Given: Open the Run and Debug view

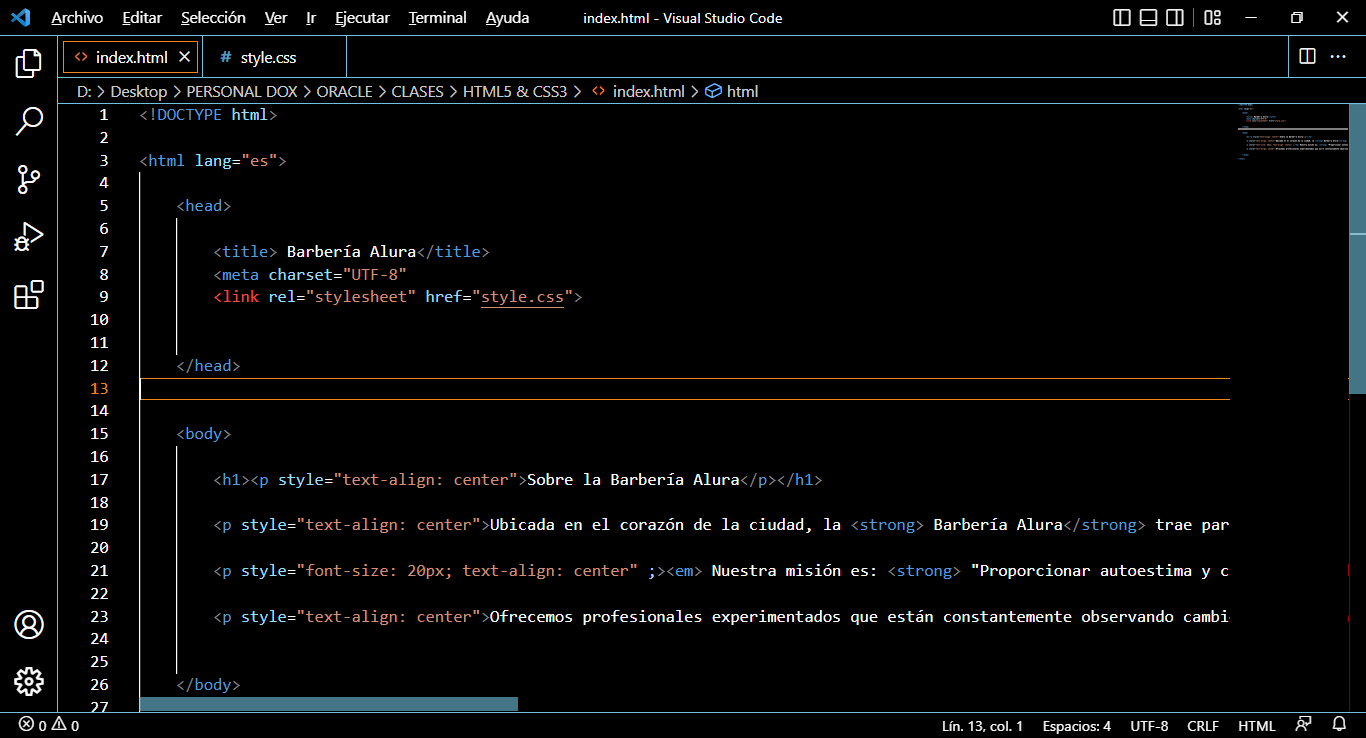Looking at the screenshot, I should [29, 237].
